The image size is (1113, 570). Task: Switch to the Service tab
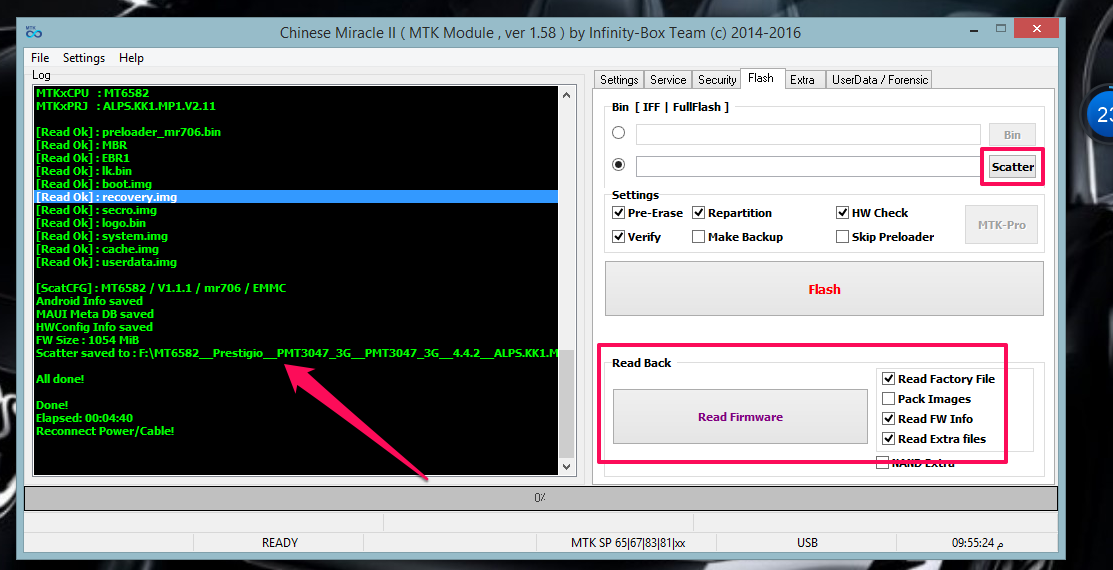click(668, 80)
